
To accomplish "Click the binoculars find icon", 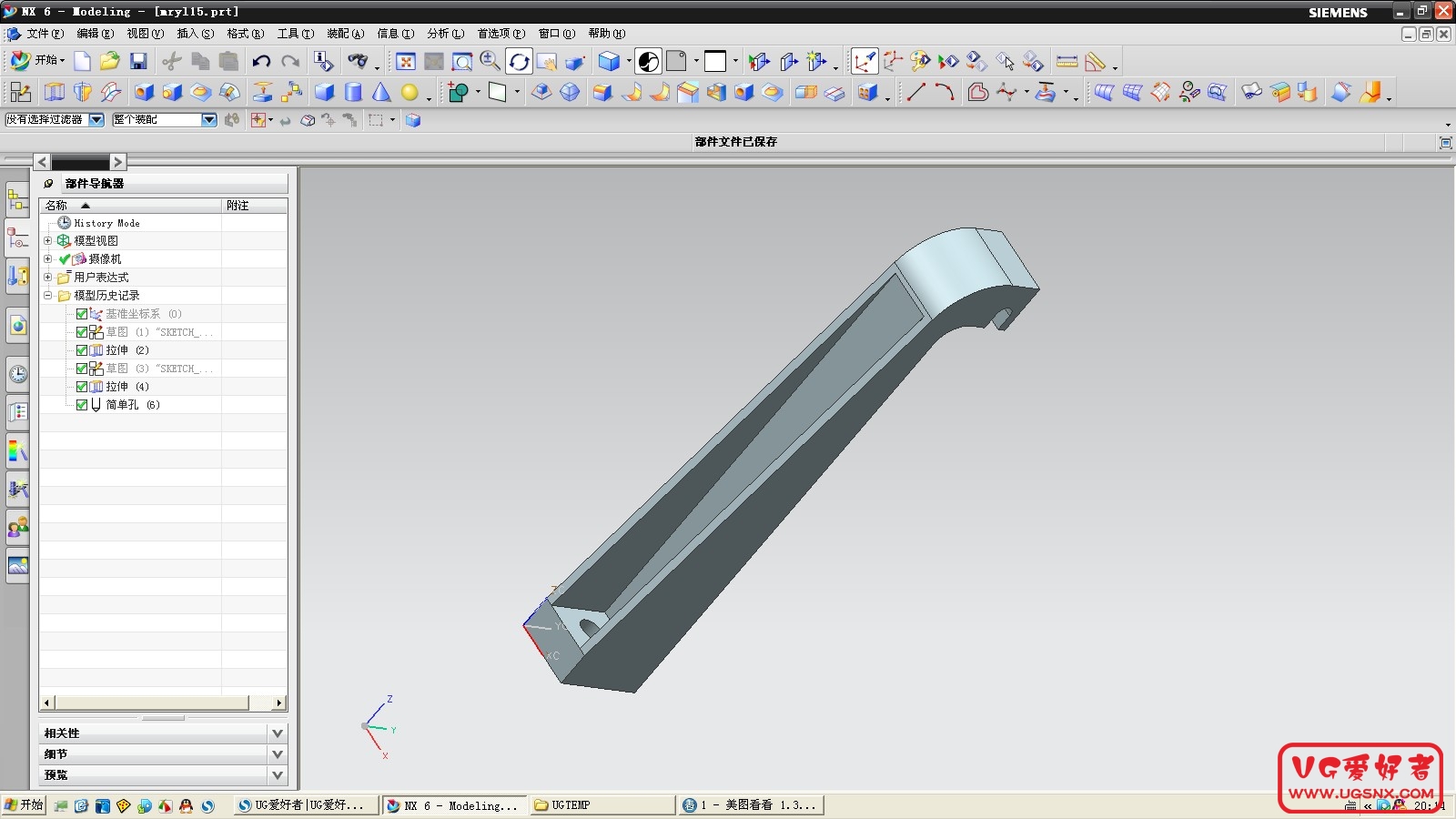I will (358, 61).
